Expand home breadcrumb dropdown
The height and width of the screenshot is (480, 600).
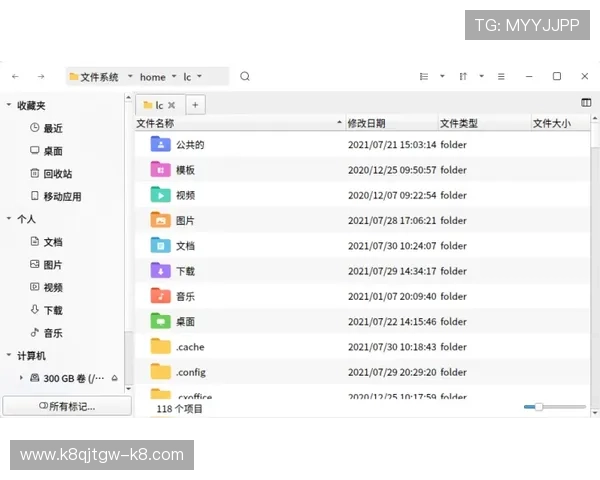(174, 76)
